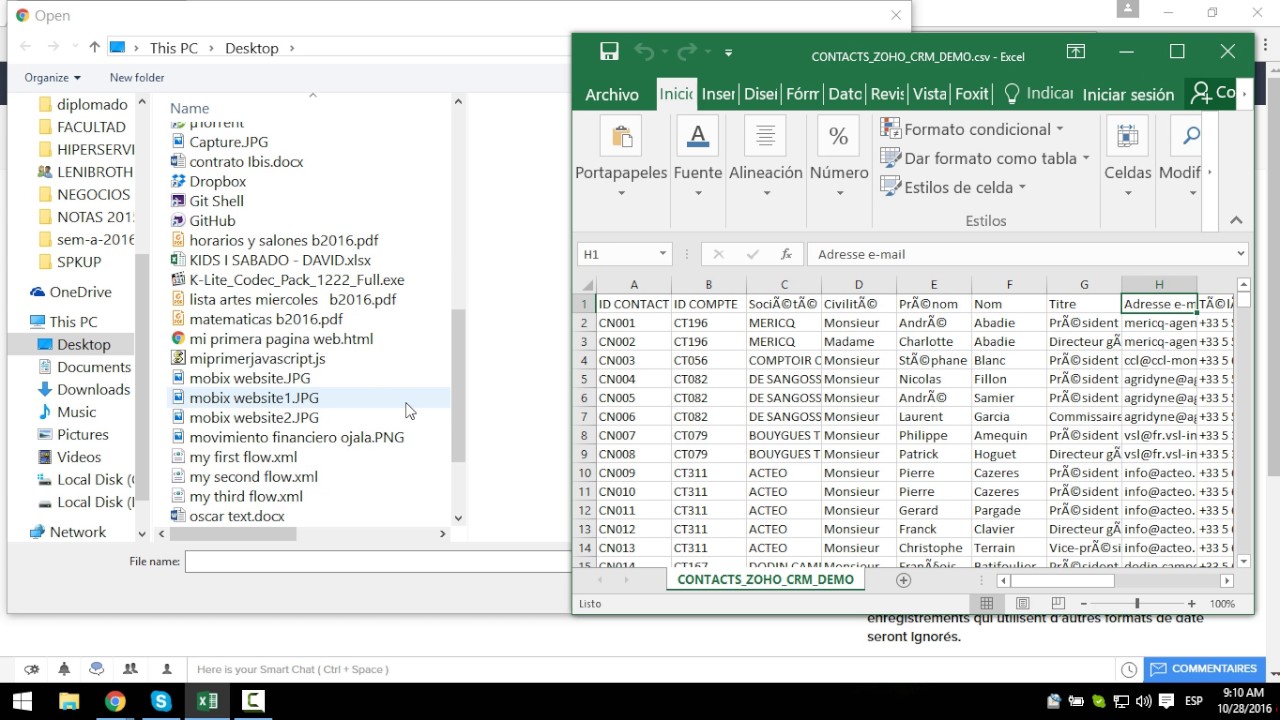Switch to Page Layout view in Excel

[x=1022, y=604]
